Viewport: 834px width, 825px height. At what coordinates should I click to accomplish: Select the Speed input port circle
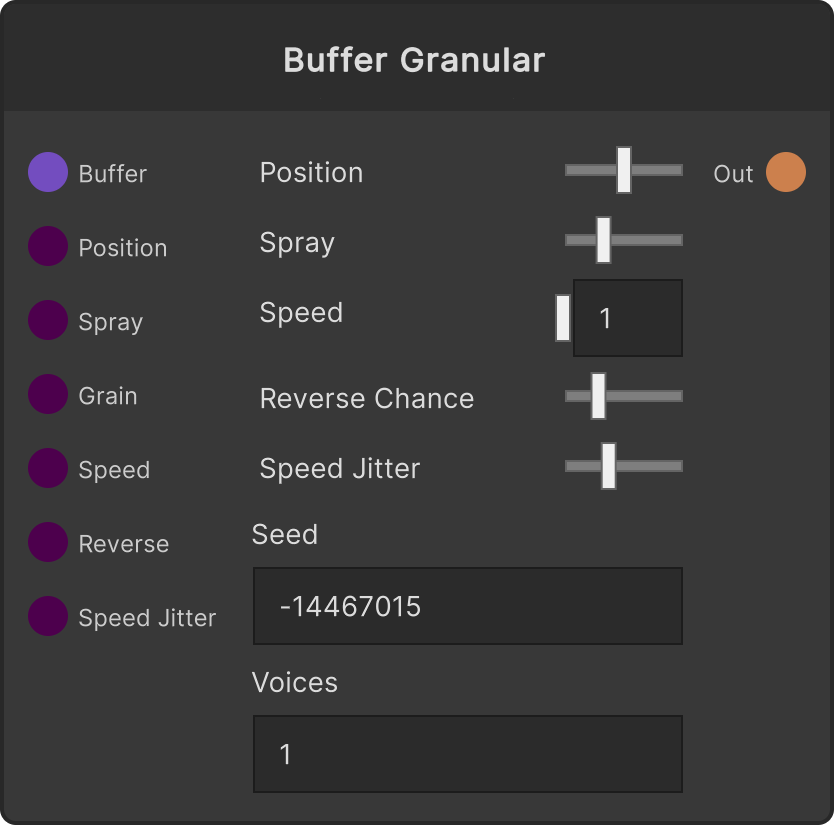[48, 468]
